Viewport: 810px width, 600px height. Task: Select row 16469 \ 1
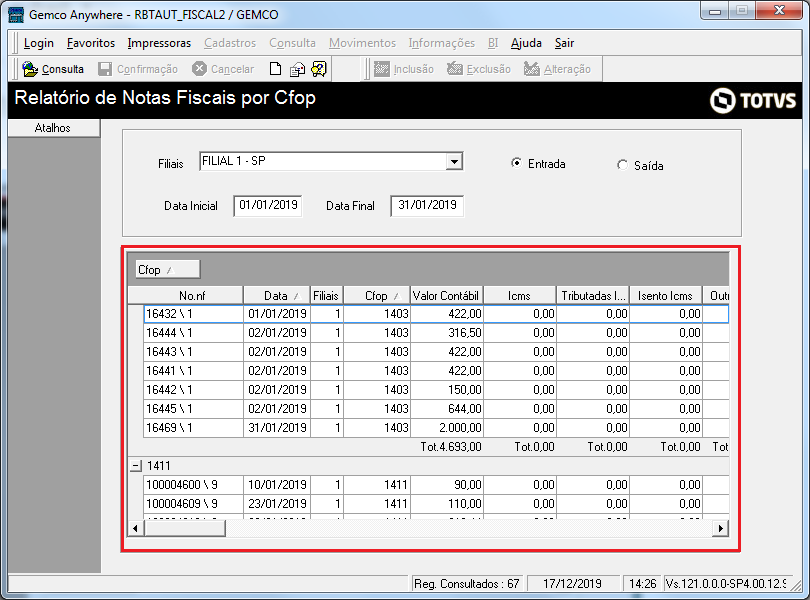click(x=436, y=428)
